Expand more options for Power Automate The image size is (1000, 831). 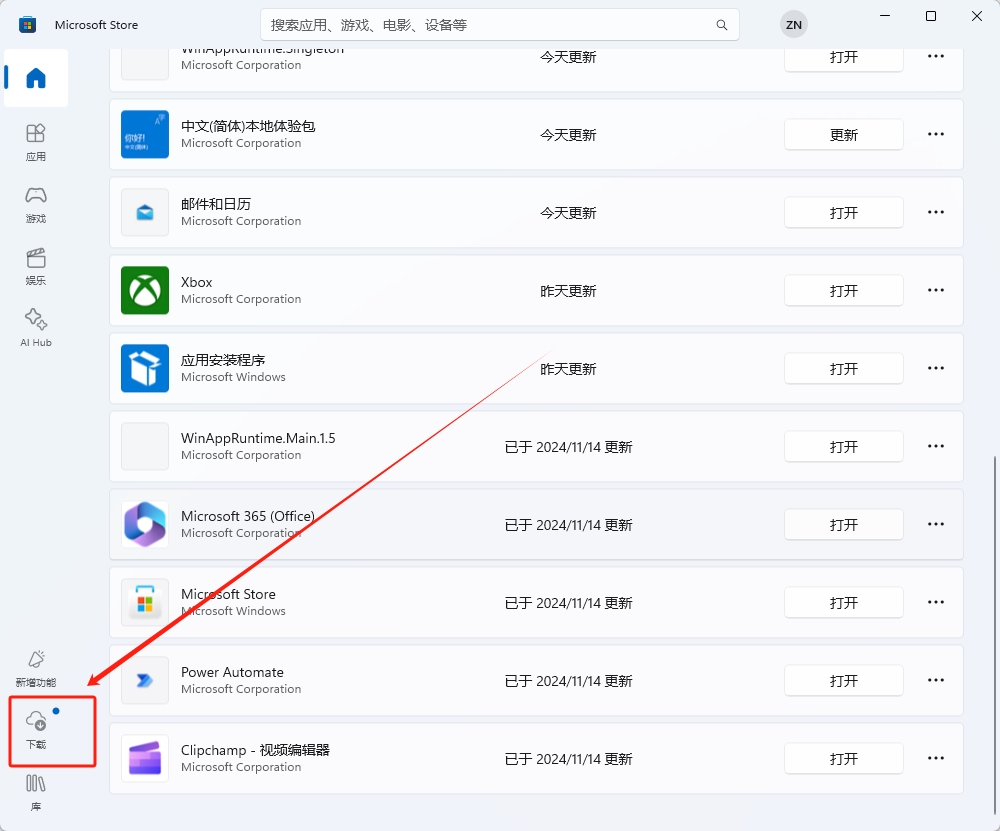[x=936, y=680]
